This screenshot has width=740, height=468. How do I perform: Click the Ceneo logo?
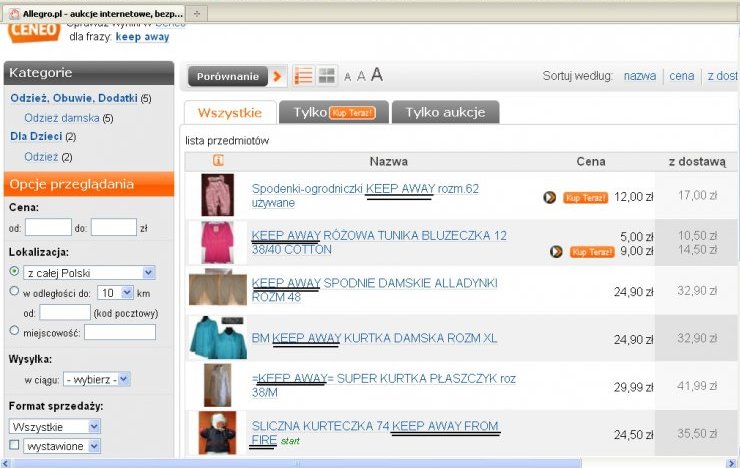[34, 32]
